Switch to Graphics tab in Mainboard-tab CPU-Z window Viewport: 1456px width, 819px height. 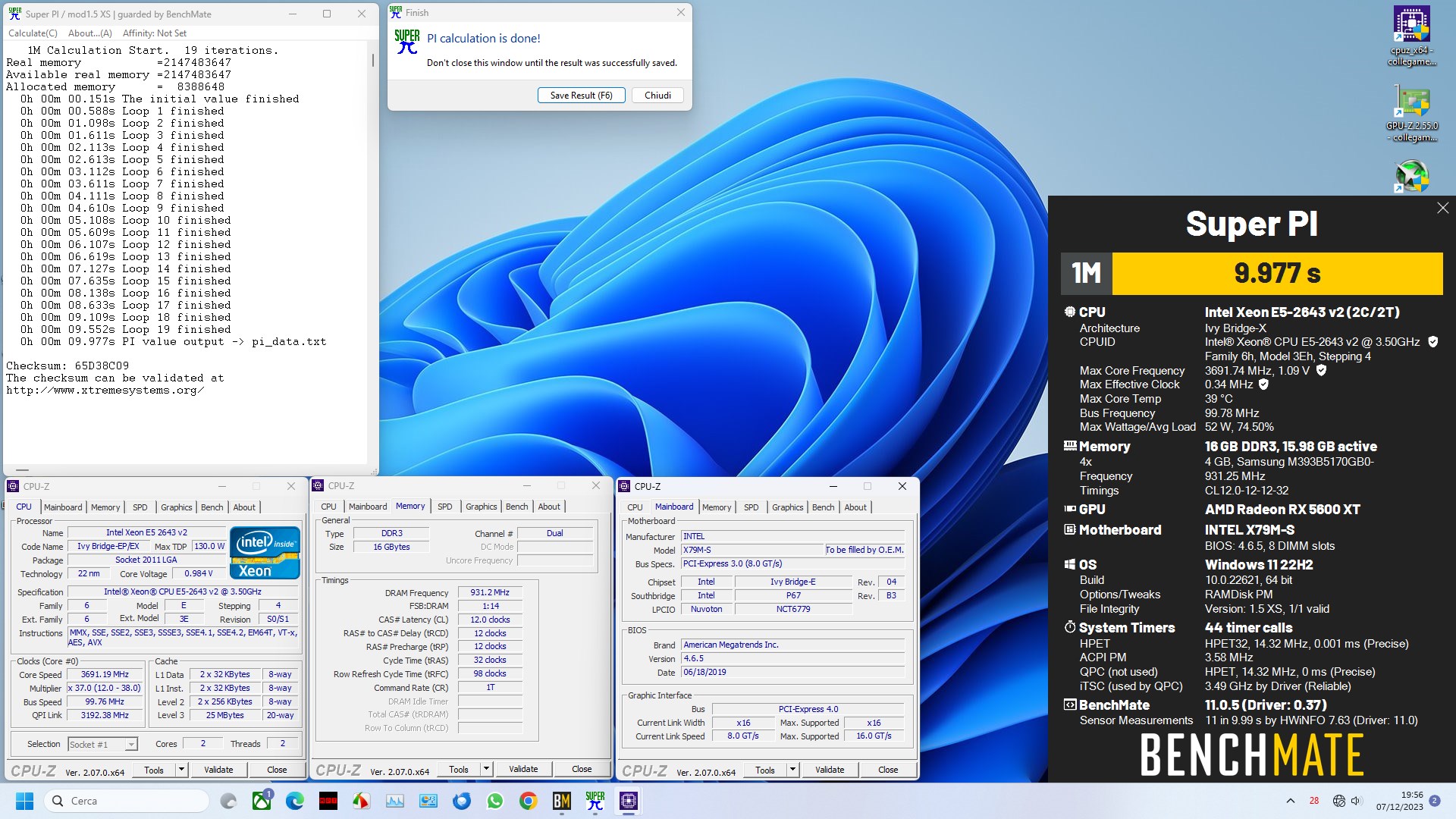point(788,507)
